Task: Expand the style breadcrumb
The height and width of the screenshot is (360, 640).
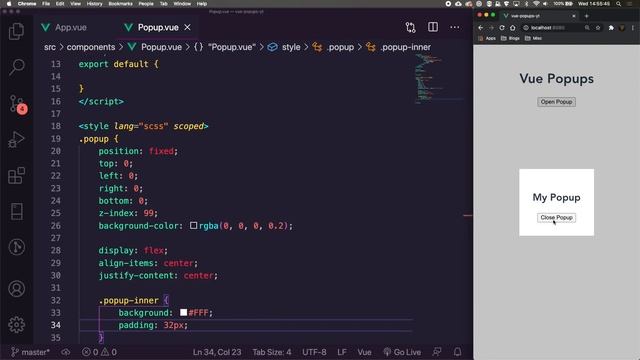Action: coord(284,47)
